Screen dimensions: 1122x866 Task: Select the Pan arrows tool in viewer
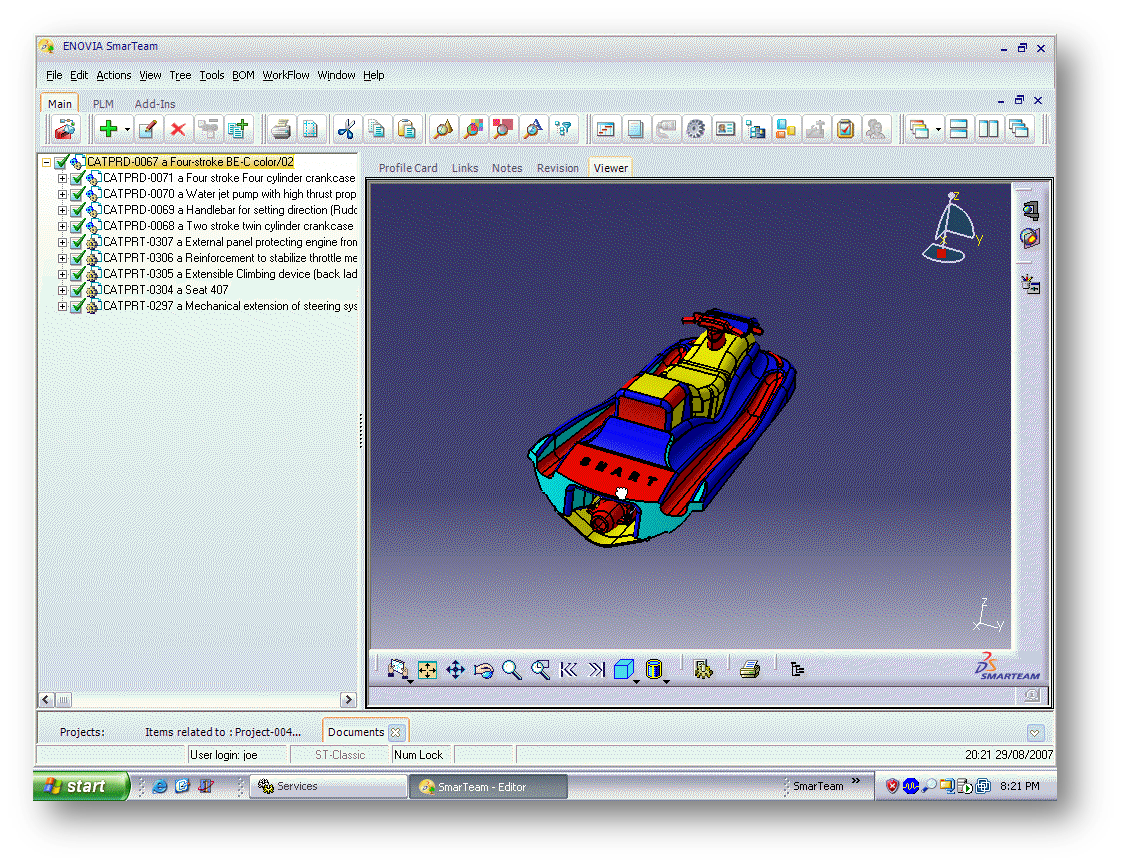[456, 670]
